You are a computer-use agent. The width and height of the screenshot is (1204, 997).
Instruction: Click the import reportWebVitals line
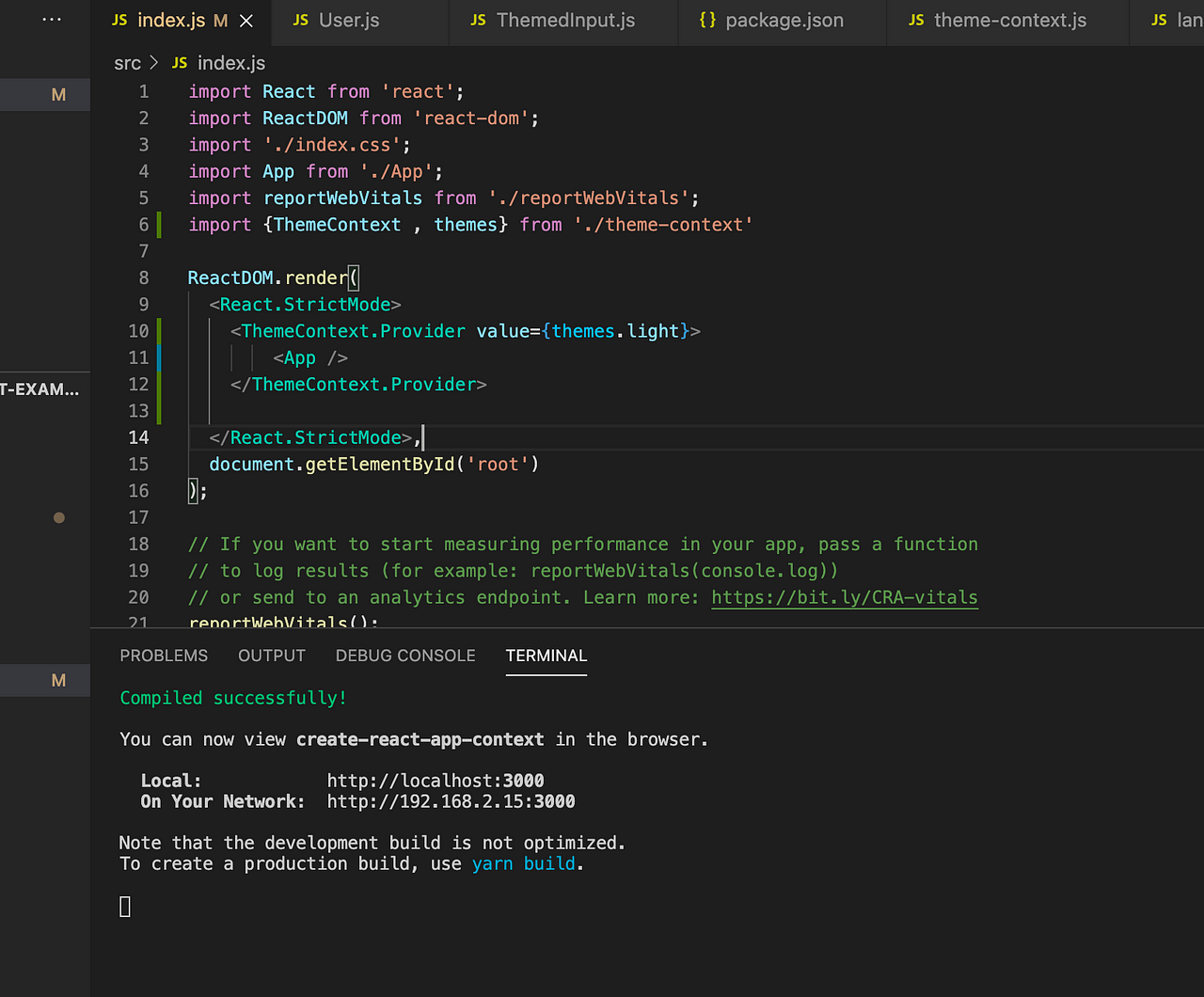pos(444,198)
